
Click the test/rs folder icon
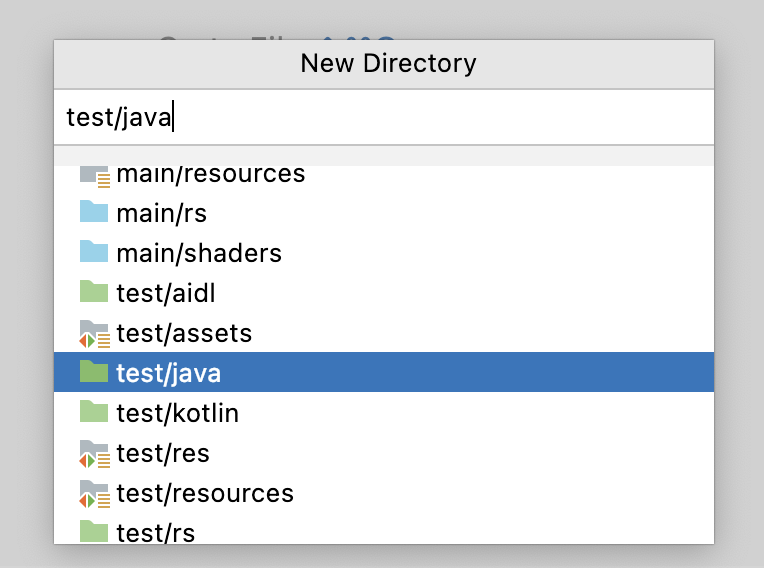[94, 531]
